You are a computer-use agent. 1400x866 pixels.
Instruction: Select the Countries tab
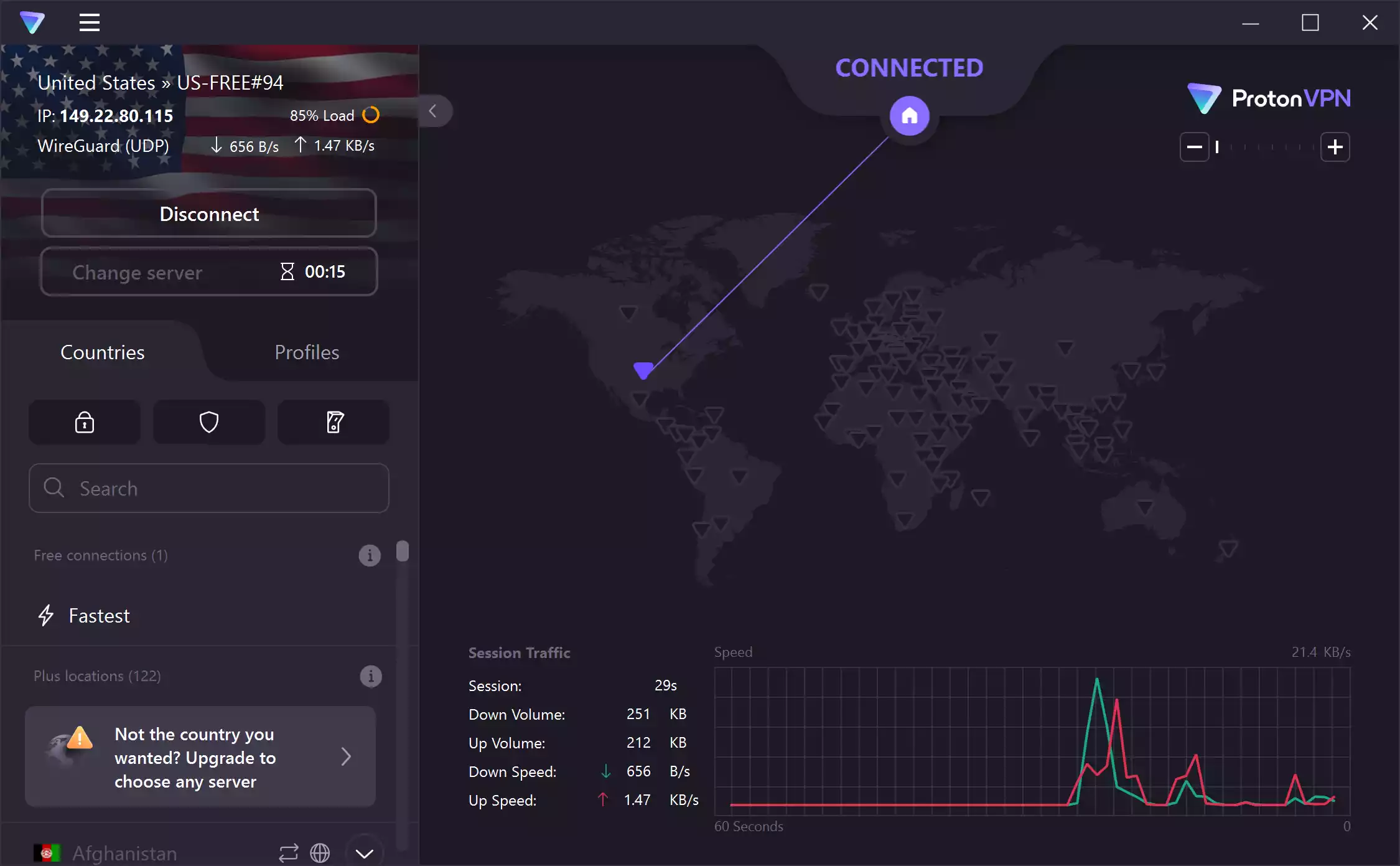(102, 352)
